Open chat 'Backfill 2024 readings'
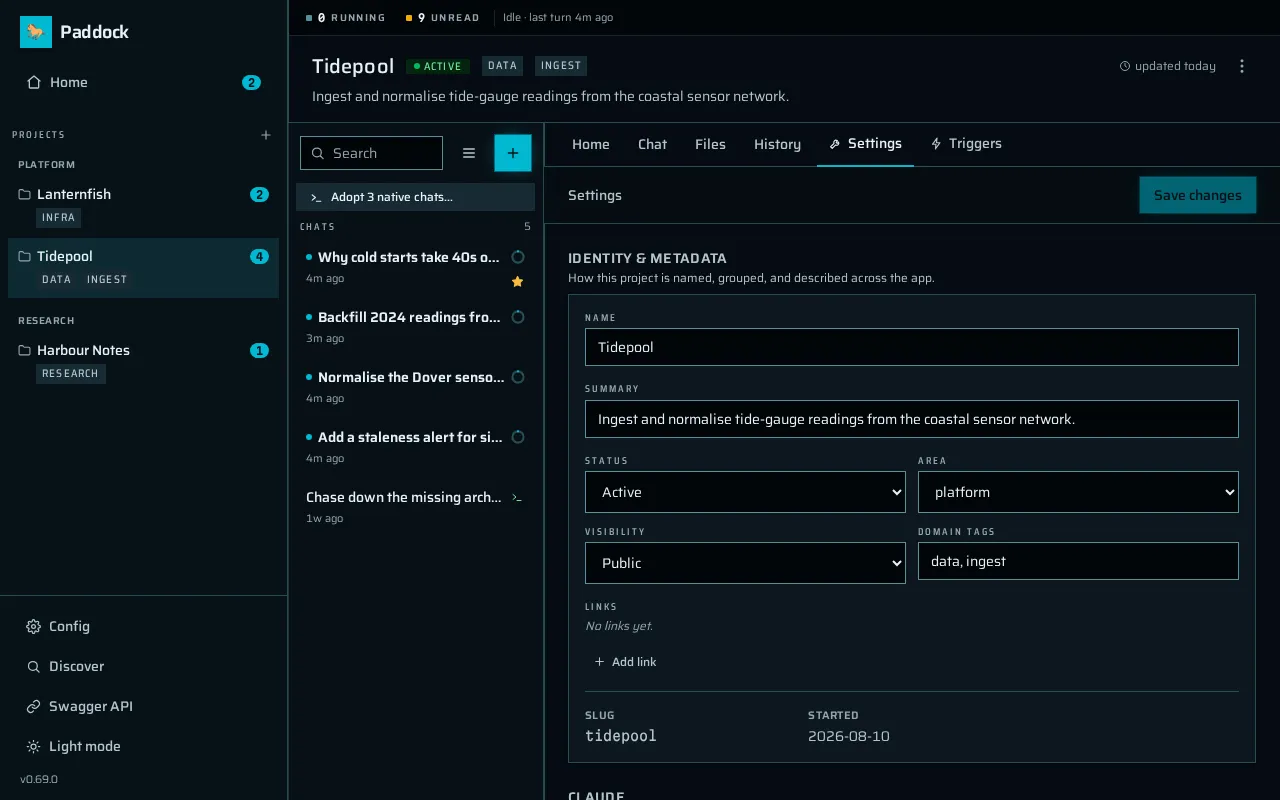Viewport: 1280px width, 800px height. click(x=415, y=327)
